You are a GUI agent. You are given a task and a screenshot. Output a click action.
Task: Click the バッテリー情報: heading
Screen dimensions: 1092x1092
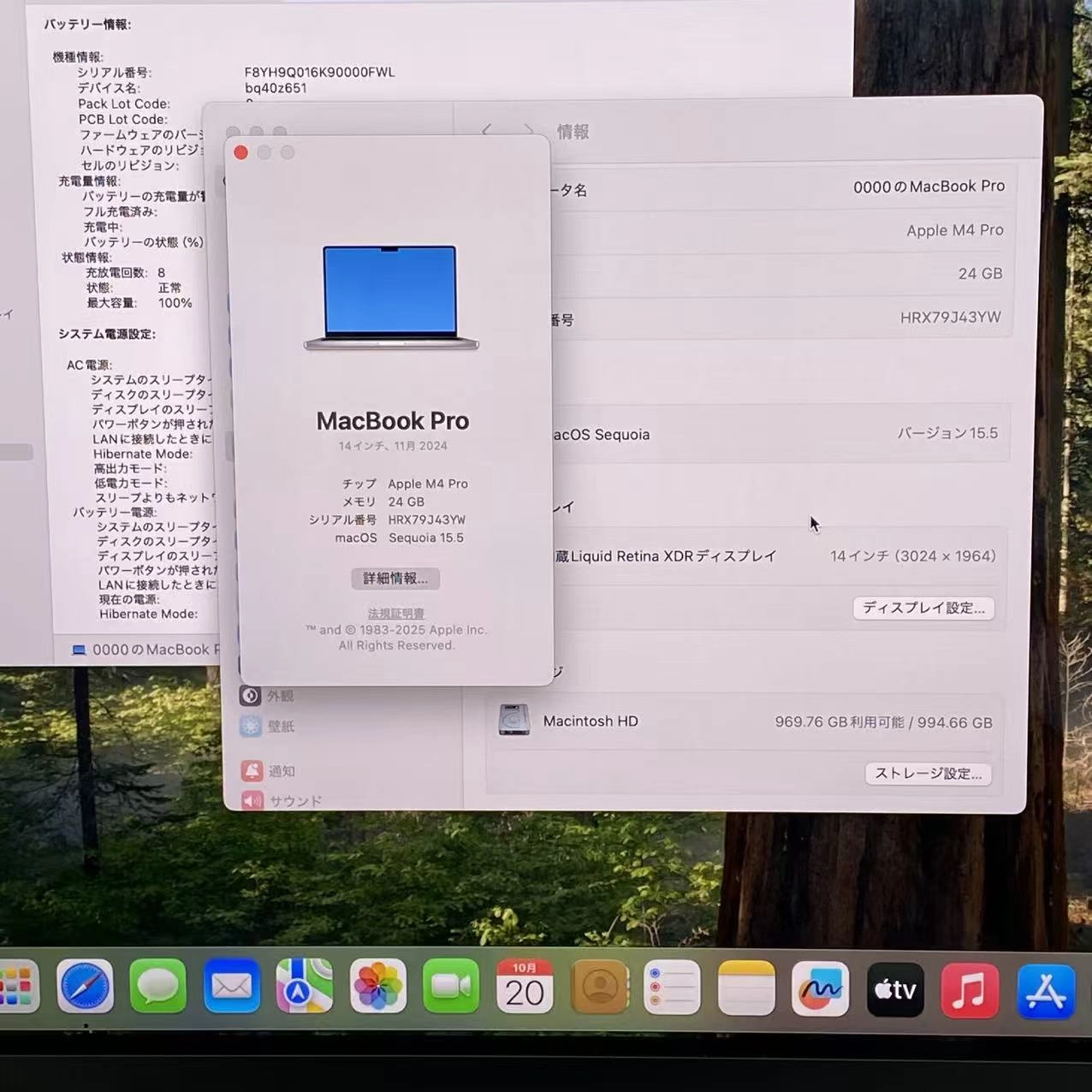coord(87,25)
